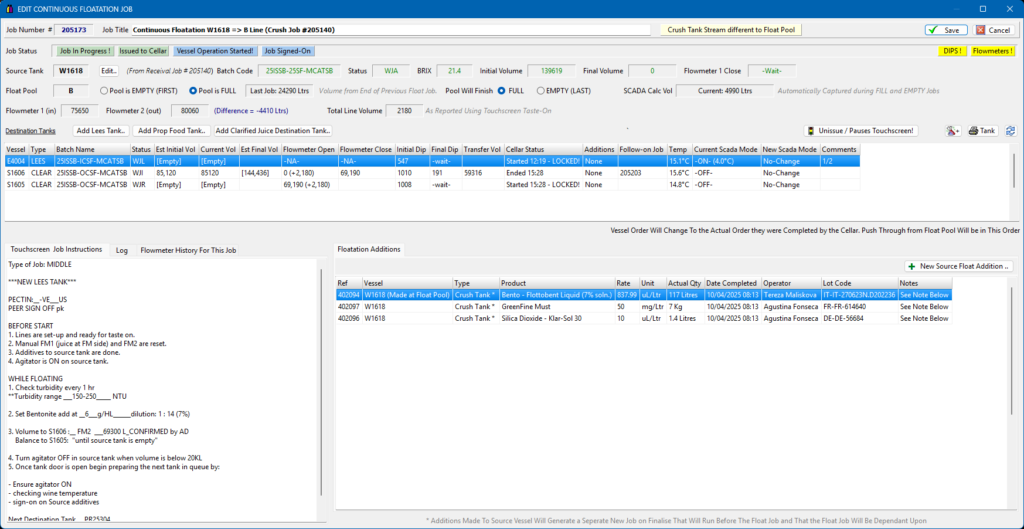1024x529 pixels.
Task: Select the S1606 CLEAR vessel row
Action: pyautogui.click(x=432, y=172)
